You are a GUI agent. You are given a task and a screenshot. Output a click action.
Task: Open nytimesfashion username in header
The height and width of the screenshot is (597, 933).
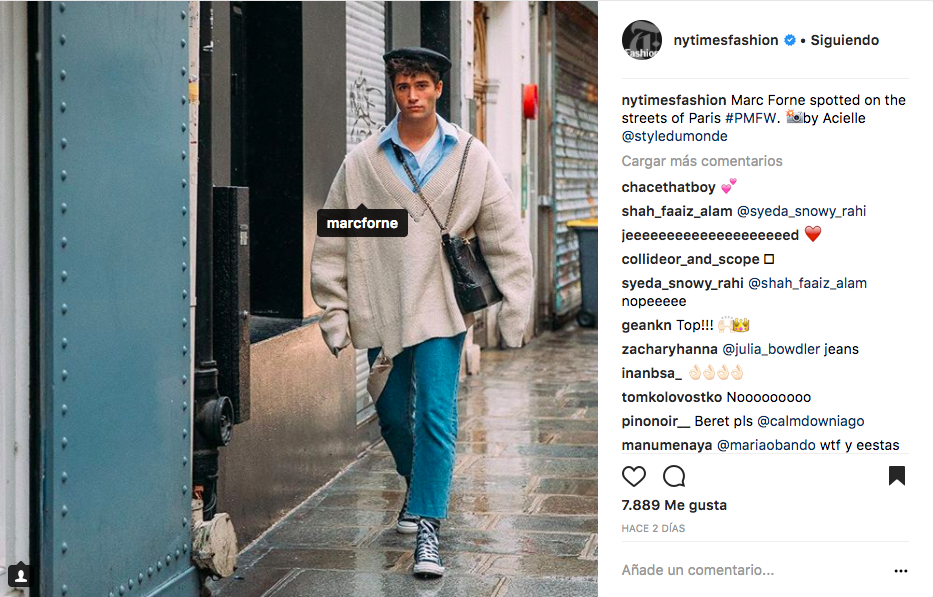725,40
